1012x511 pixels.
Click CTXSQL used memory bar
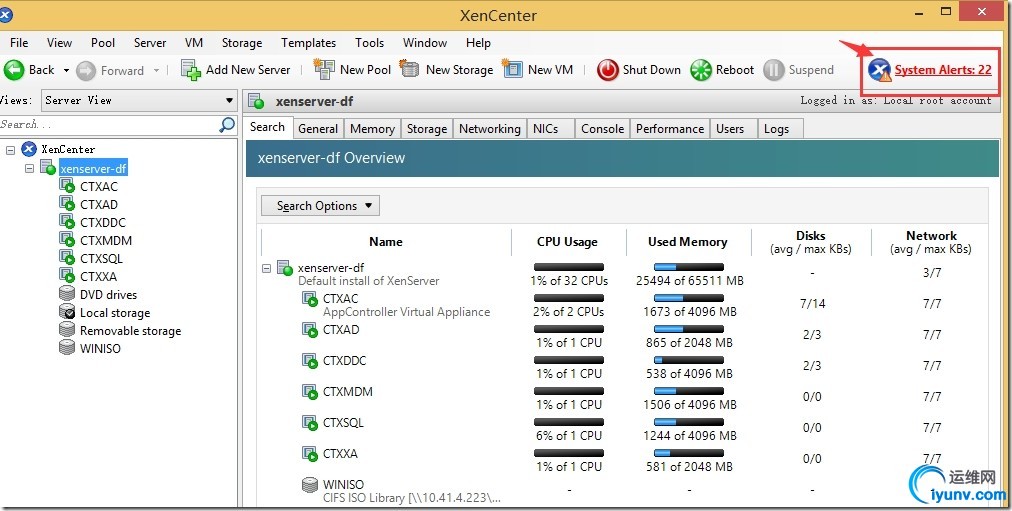pos(689,422)
